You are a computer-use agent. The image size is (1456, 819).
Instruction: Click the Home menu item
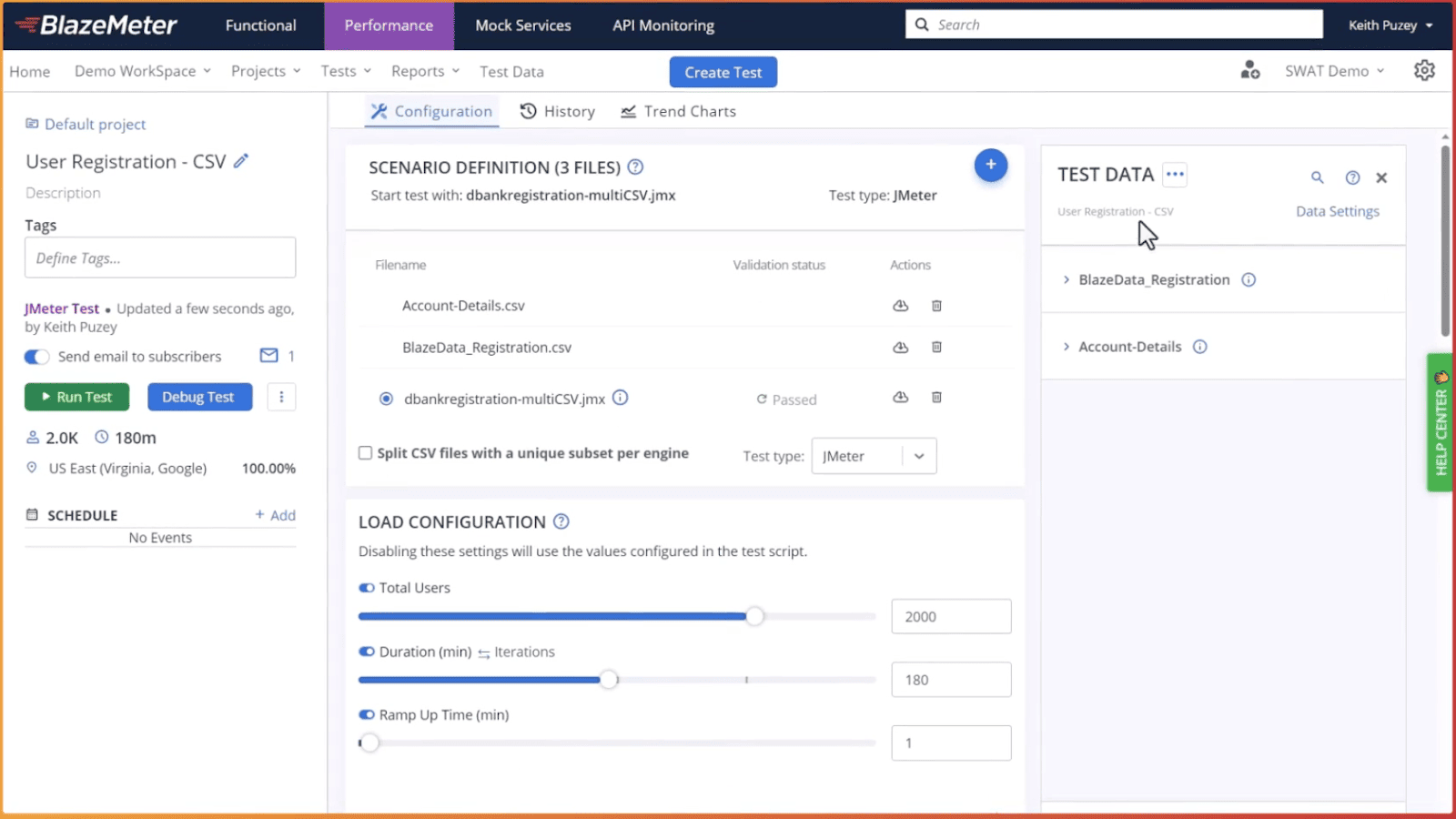point(30,71)
